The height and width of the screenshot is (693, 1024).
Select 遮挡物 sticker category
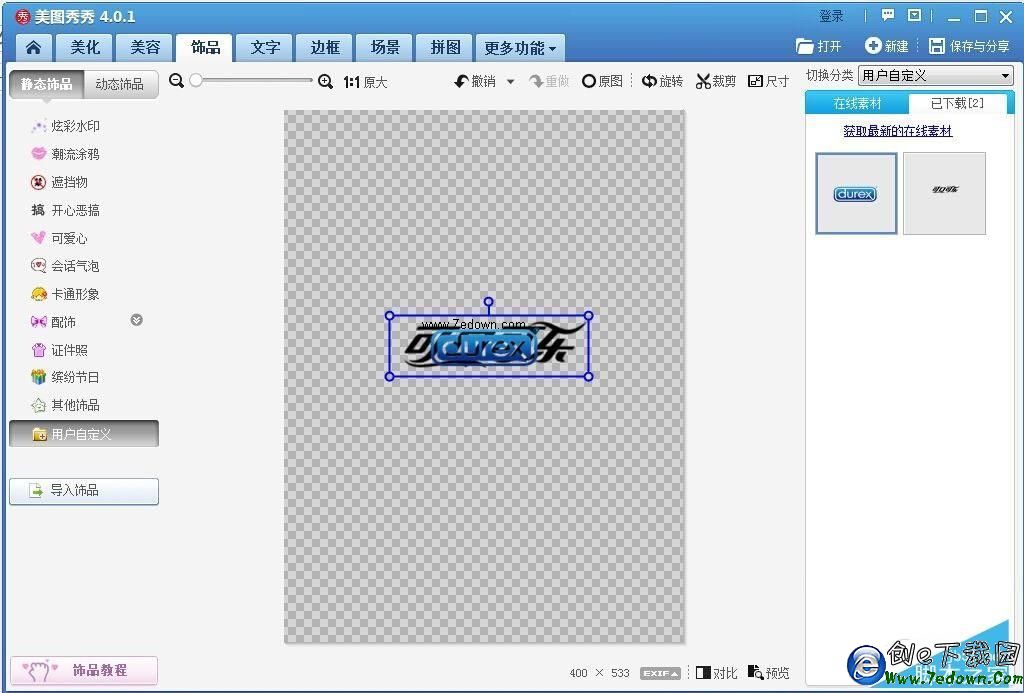click(x=59, y=182)
